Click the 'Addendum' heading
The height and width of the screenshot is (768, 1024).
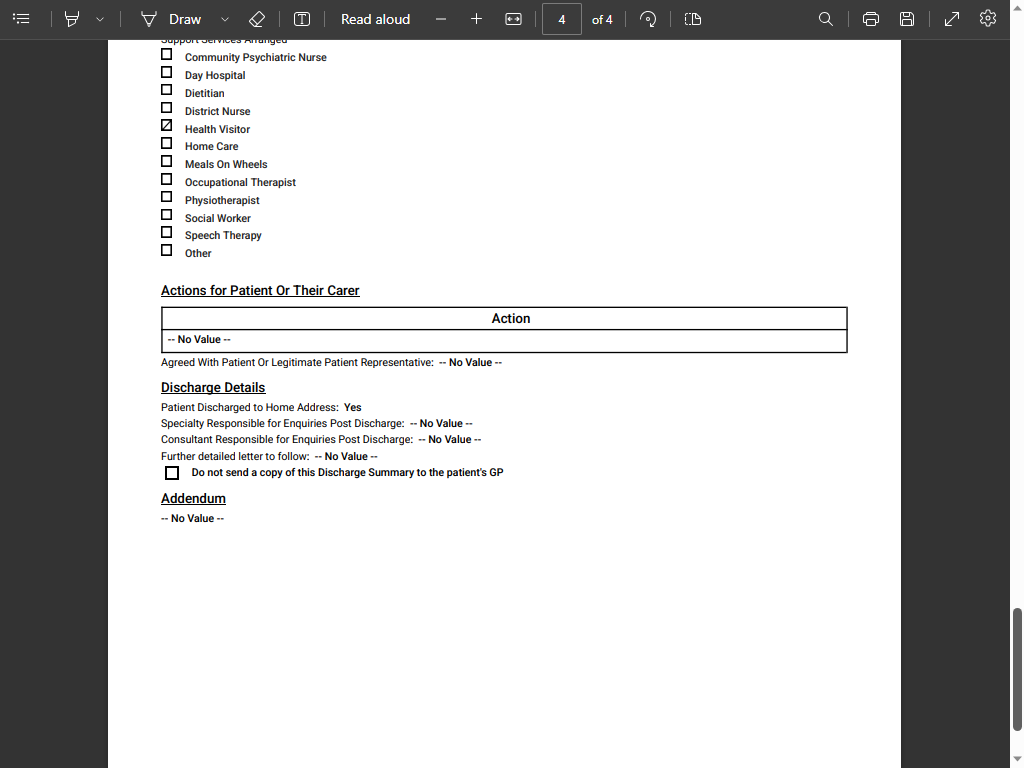click(193, 498)
